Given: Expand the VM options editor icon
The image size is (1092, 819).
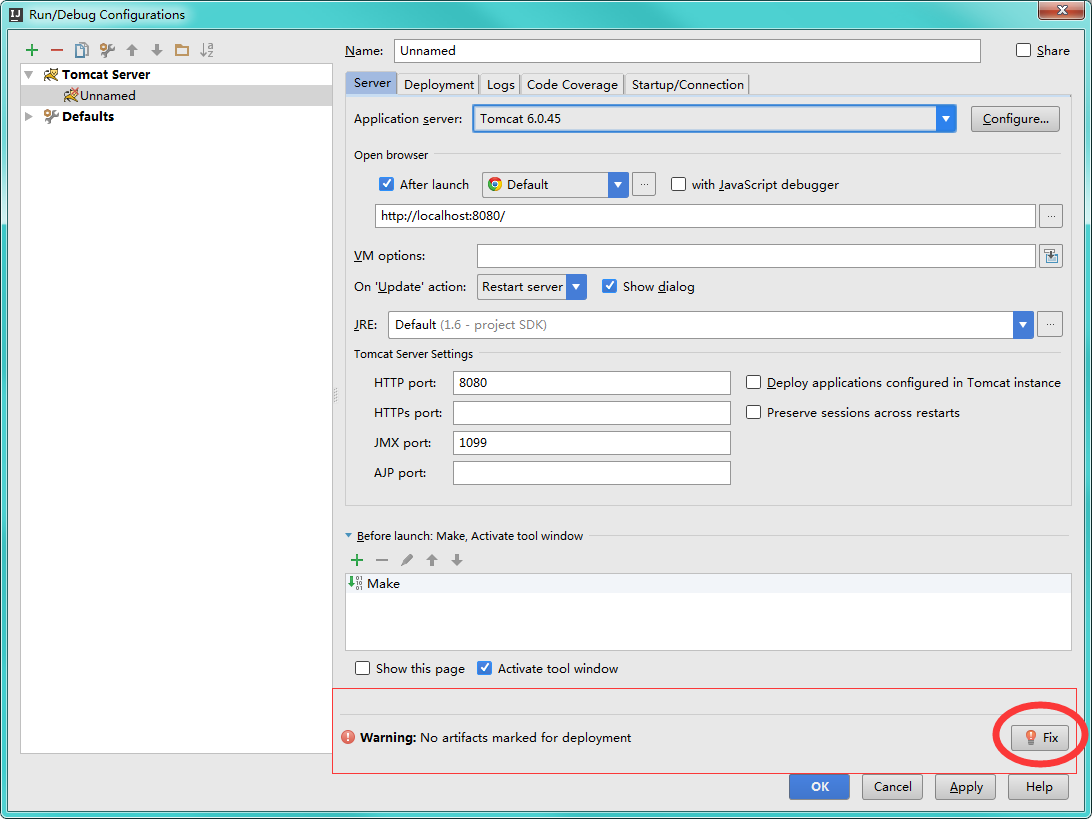Looking at the screenshot, I should [1051, 256].
